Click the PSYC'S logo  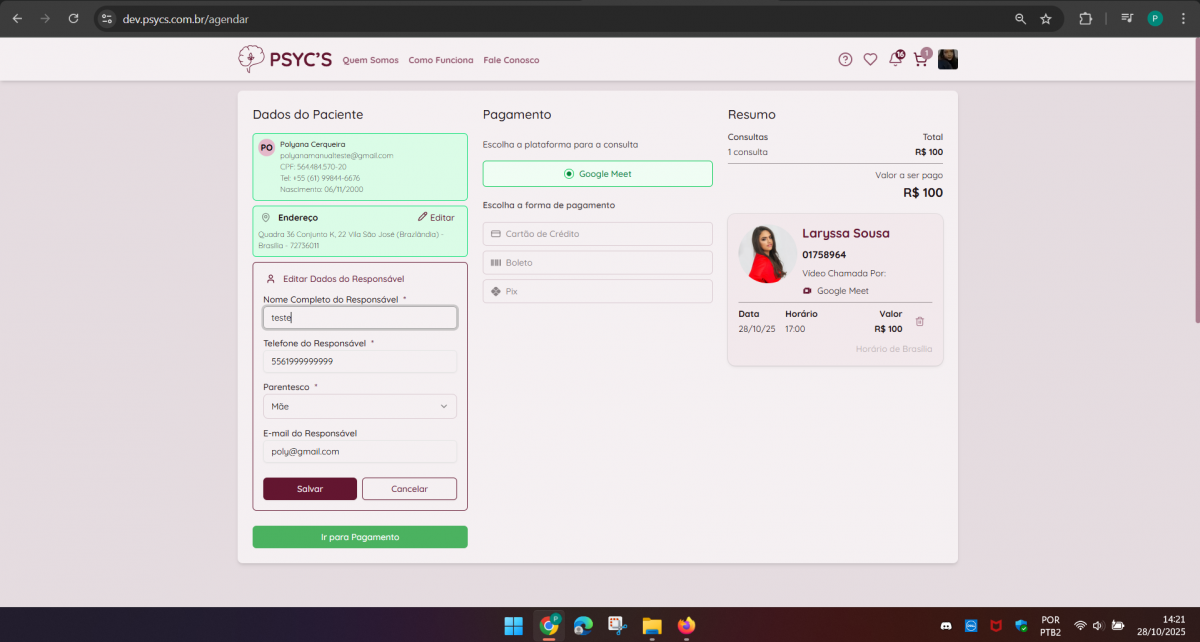tap(285, 60)
